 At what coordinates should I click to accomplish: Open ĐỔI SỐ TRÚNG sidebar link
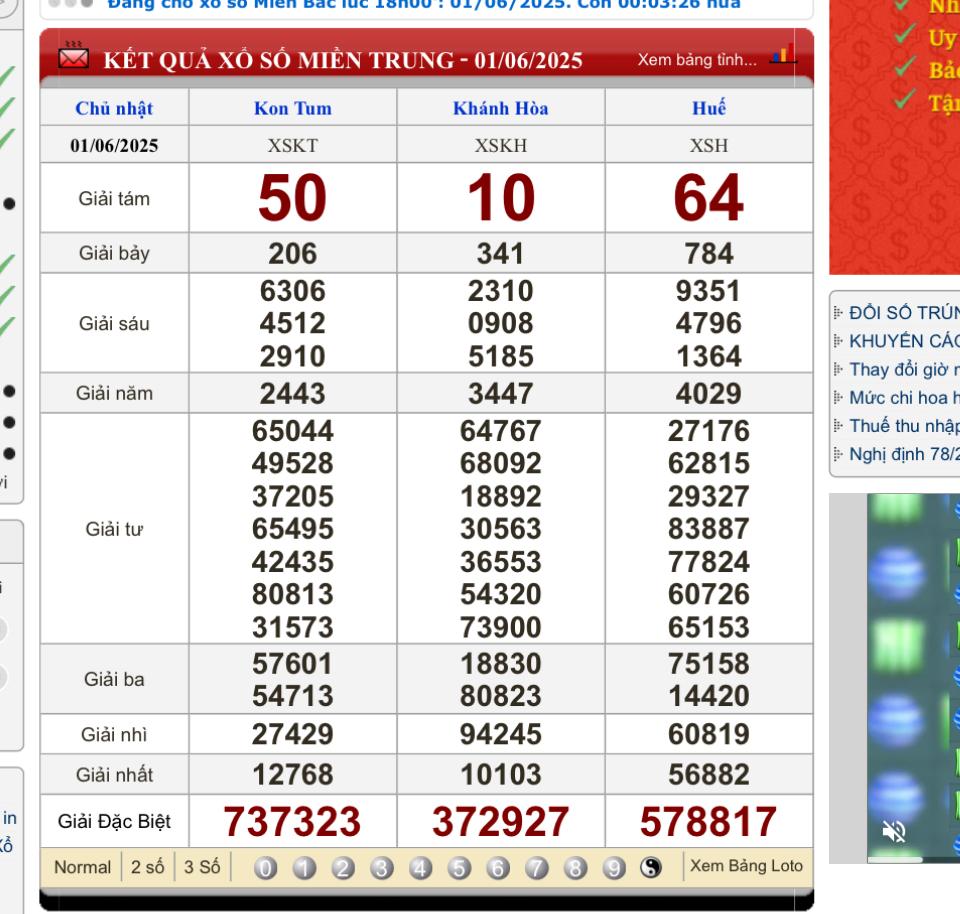(904, 313)
